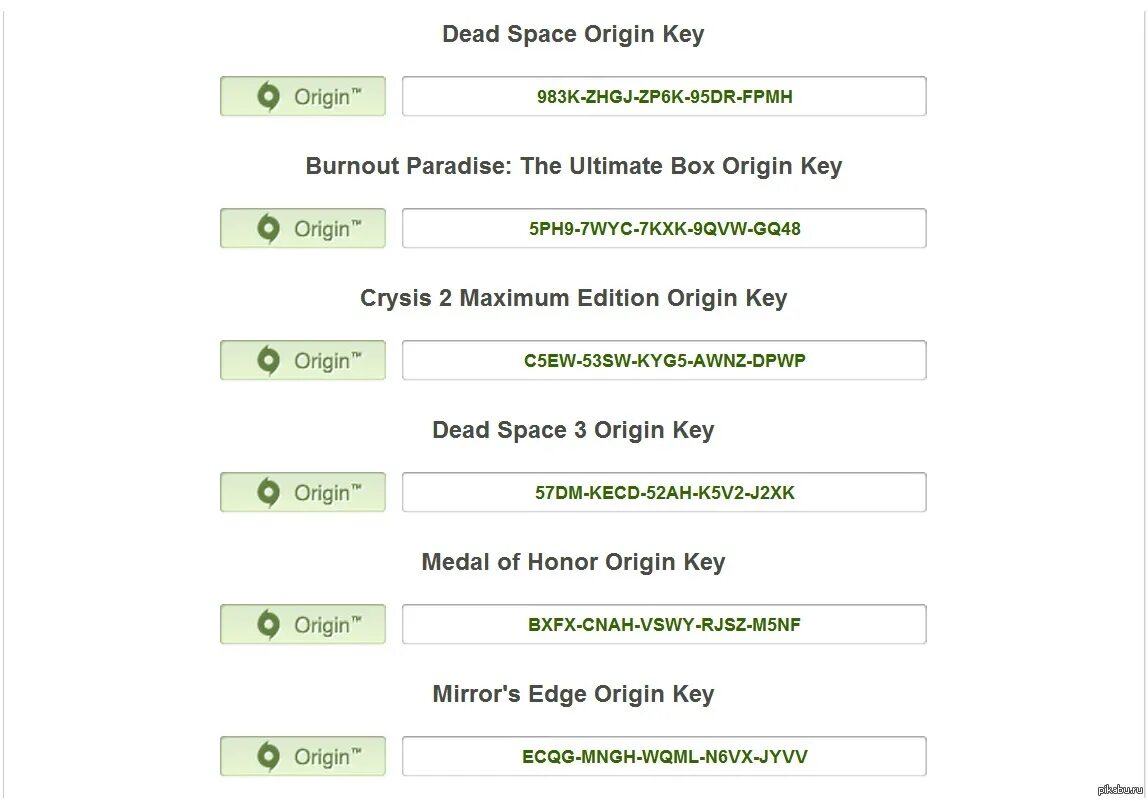Click the Origin swirl logo for Dead Space
Screen dimensions: 1148x801
pos(268,97)
